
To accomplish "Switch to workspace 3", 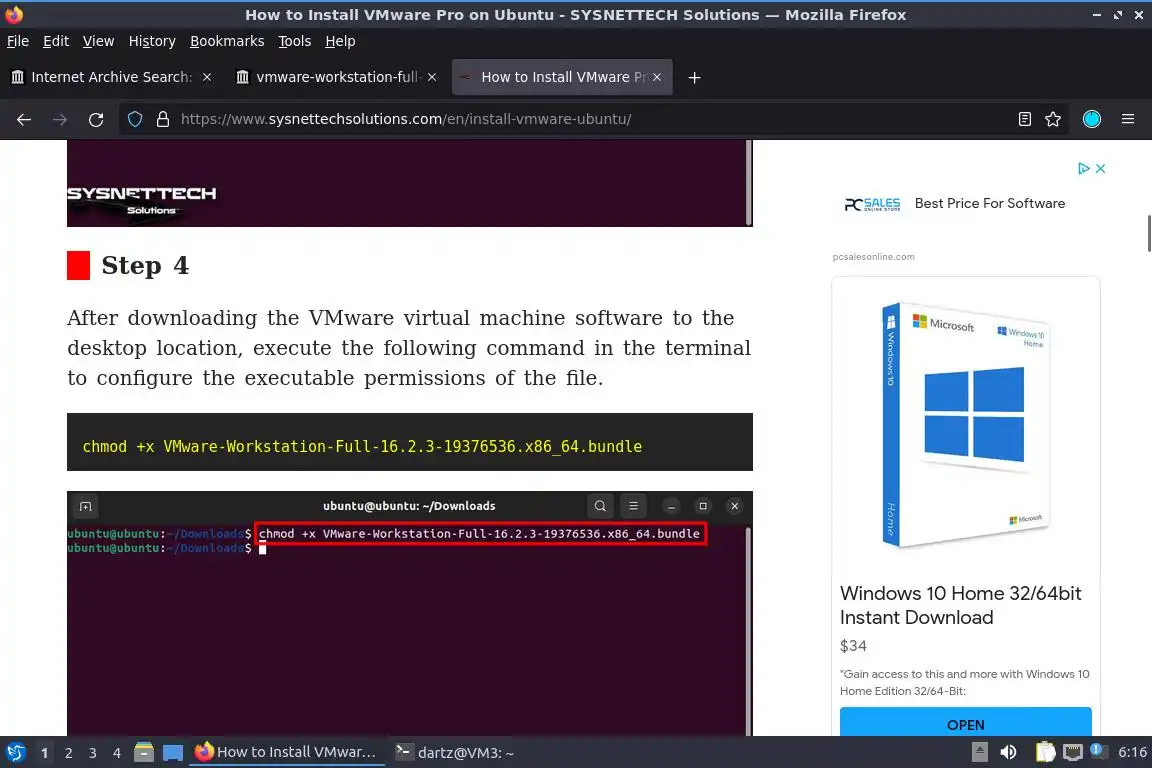I will click(x=93, y=753).
